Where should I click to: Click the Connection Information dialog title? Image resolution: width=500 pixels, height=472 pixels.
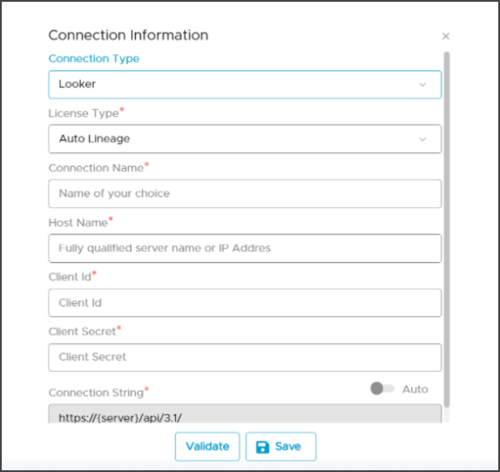[129, 35]
